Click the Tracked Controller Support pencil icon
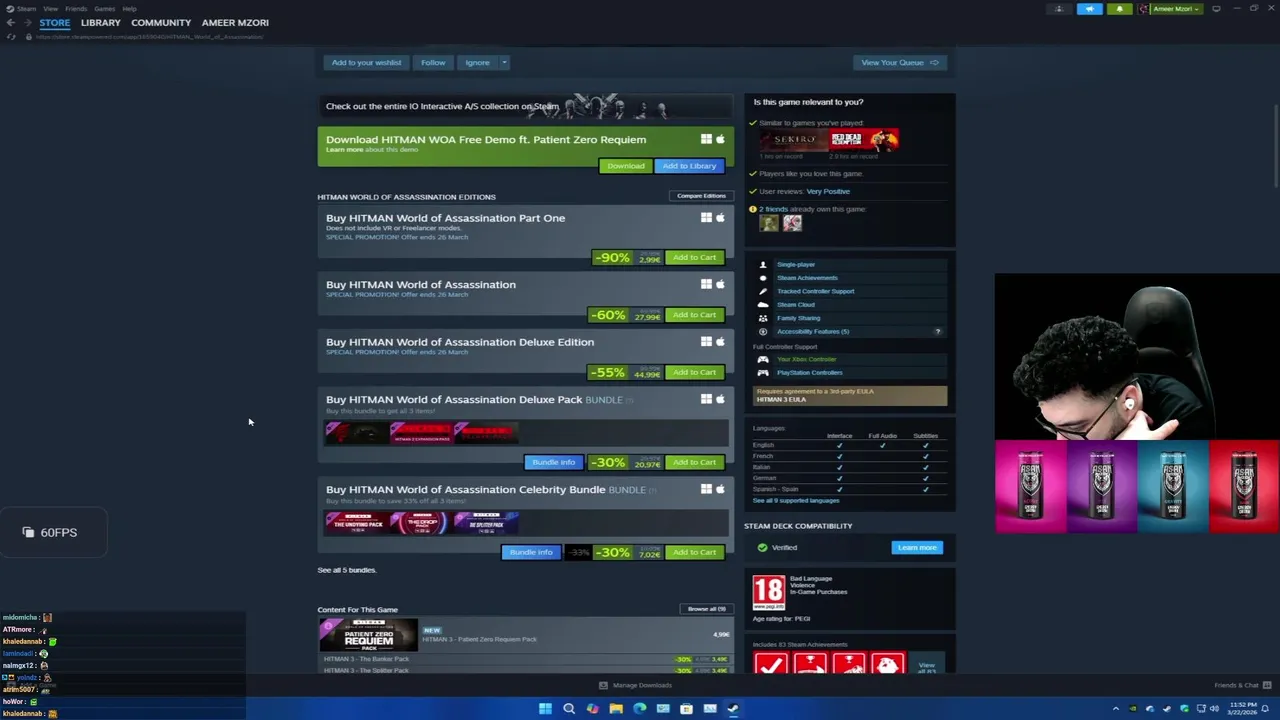 [x=763, y=291]
